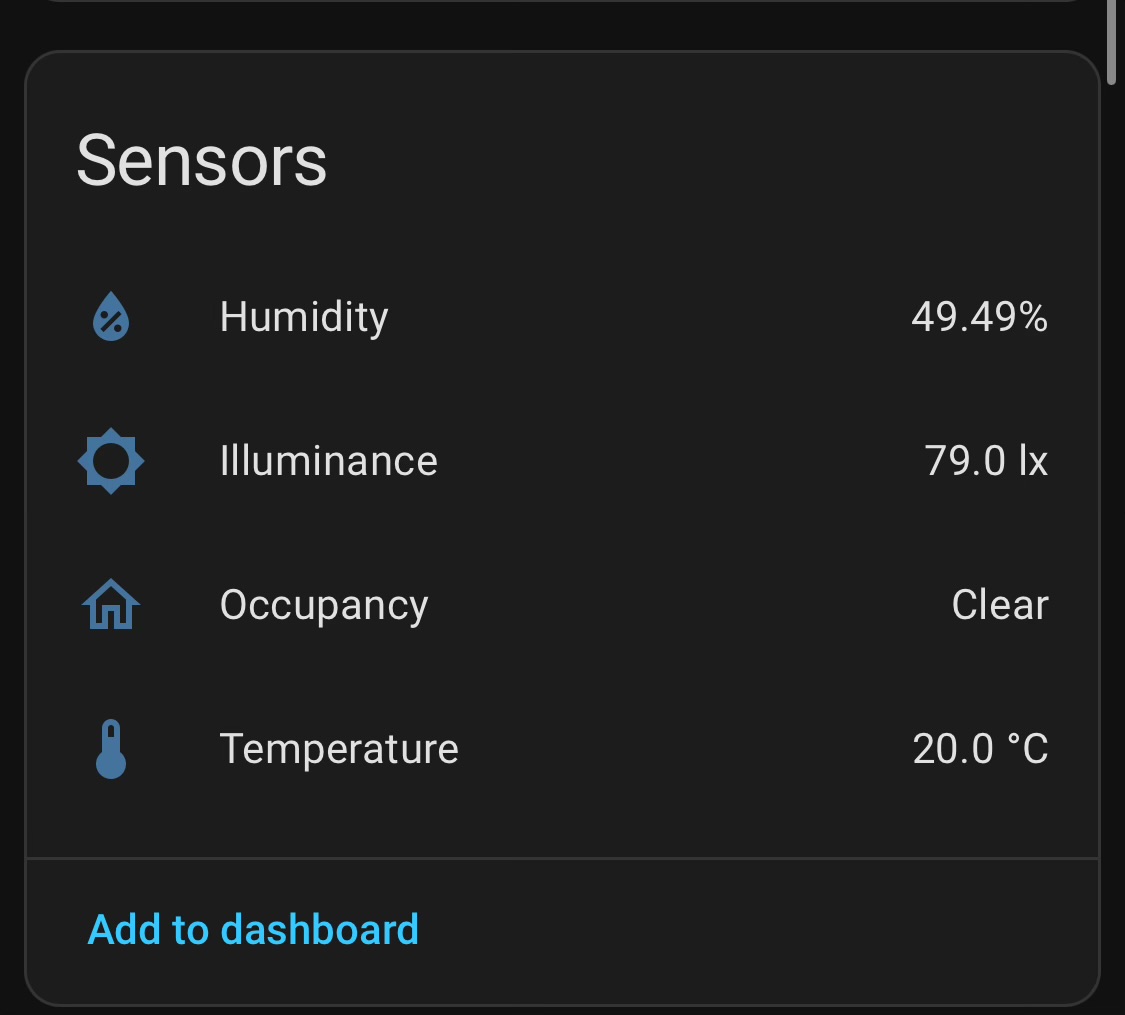
Task: Open the Temperature sensor entity
Action: [x=339, y=749]
